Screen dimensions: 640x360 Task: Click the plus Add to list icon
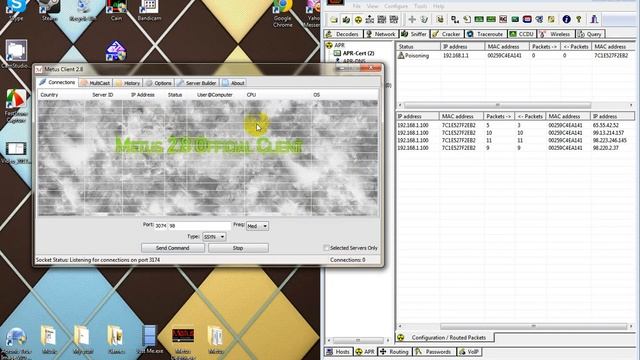point(412,19)
